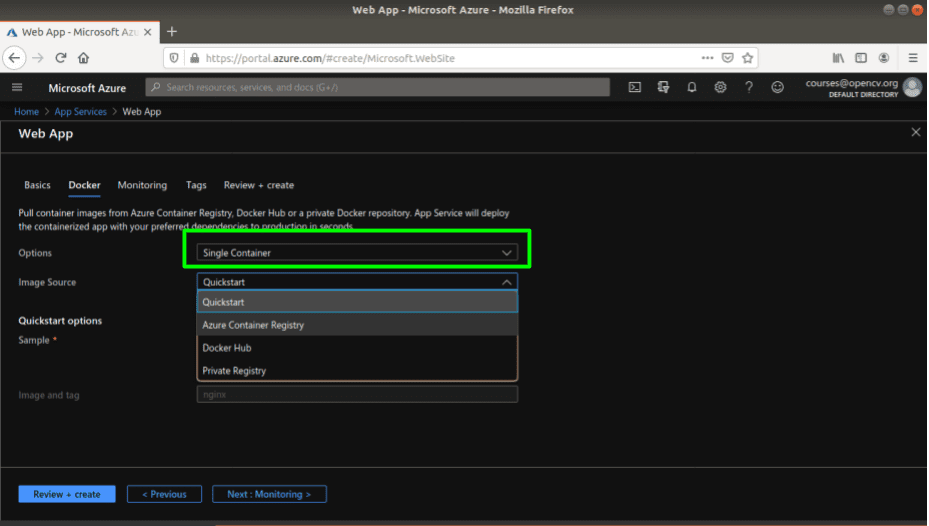Open the Firefox account icon
This screenshot has height=526, width=929.
pos(884,58)
